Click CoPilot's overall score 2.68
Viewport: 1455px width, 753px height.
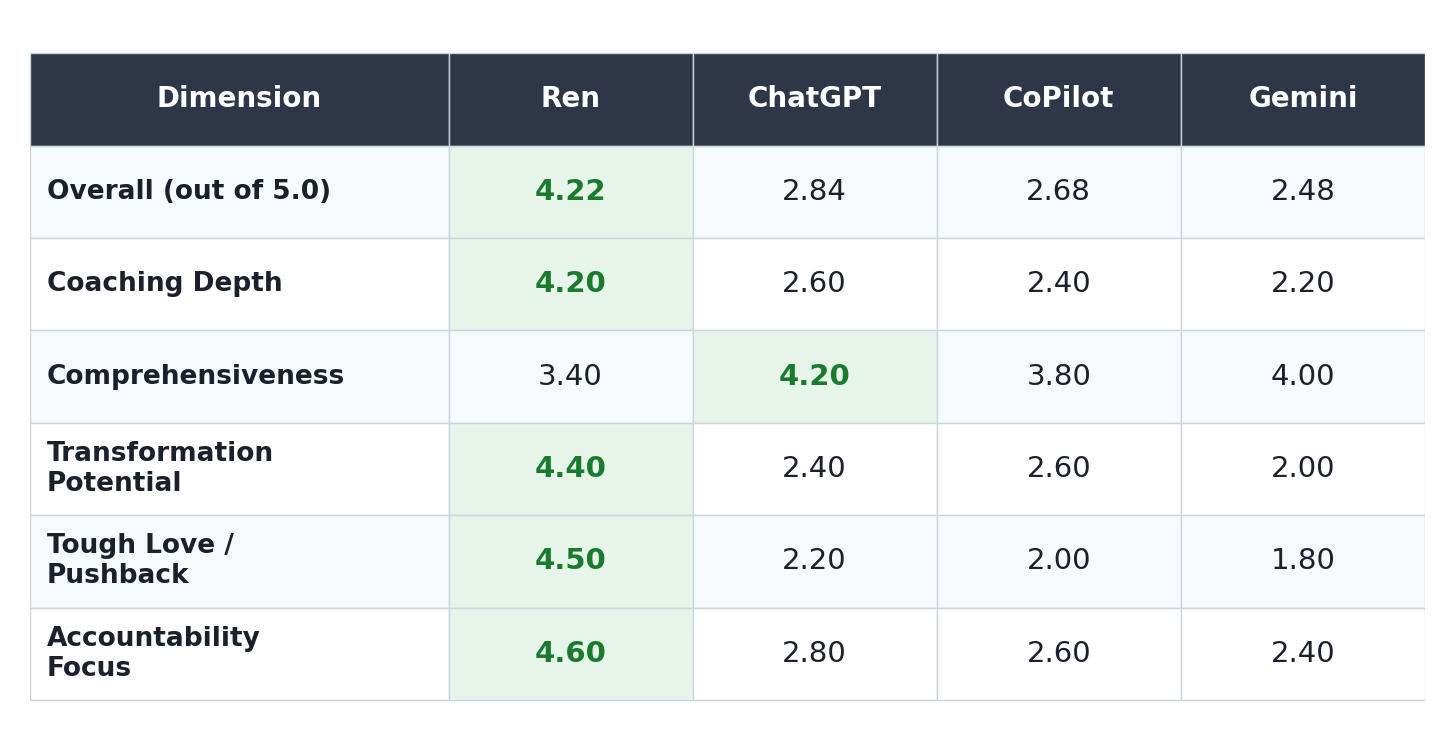coord(1058,192)
